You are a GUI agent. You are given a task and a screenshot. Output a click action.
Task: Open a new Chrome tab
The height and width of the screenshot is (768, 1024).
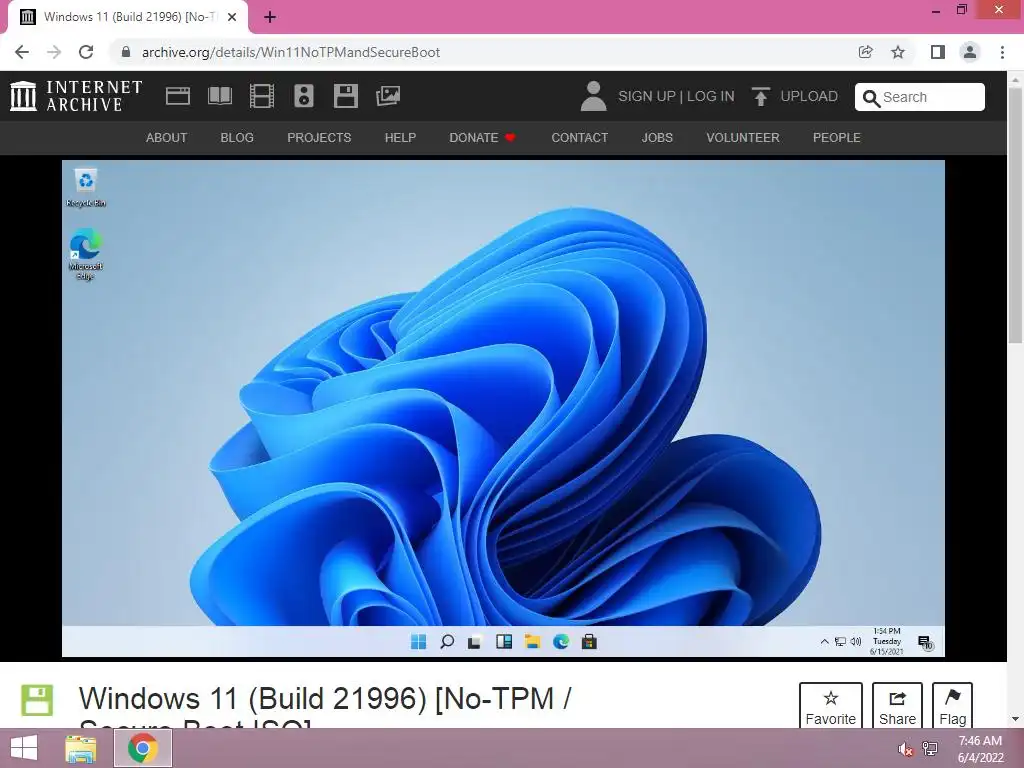270,17
